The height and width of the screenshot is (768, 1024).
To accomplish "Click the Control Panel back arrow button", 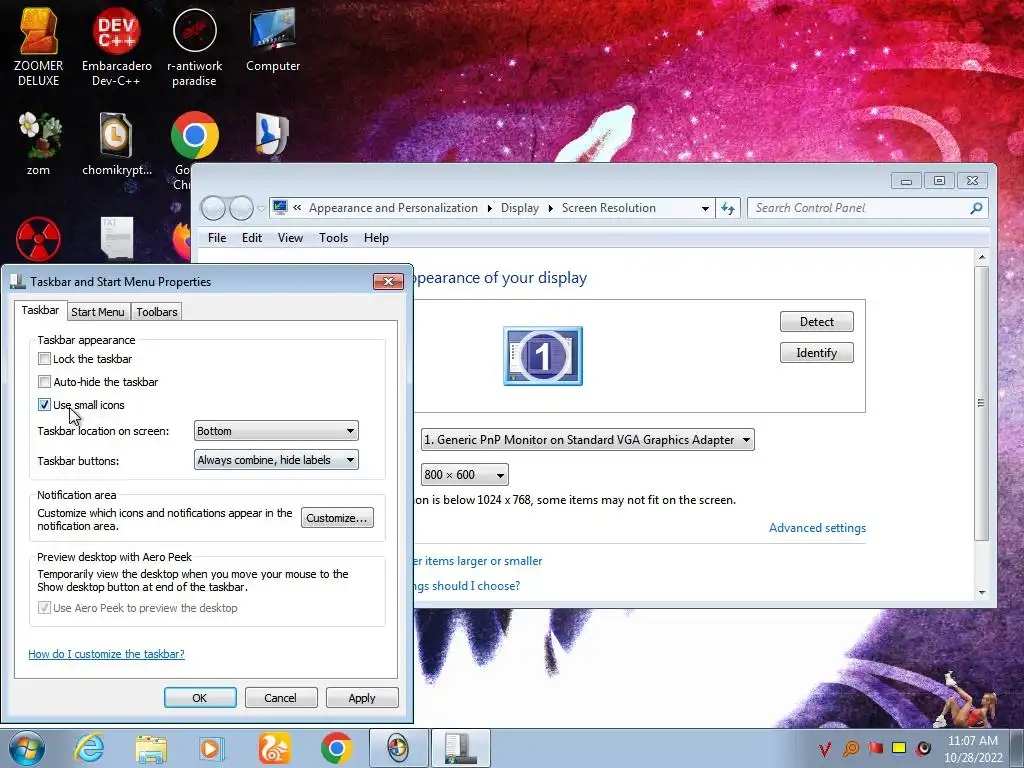I will pyautogui.click(x=213, y=208).
